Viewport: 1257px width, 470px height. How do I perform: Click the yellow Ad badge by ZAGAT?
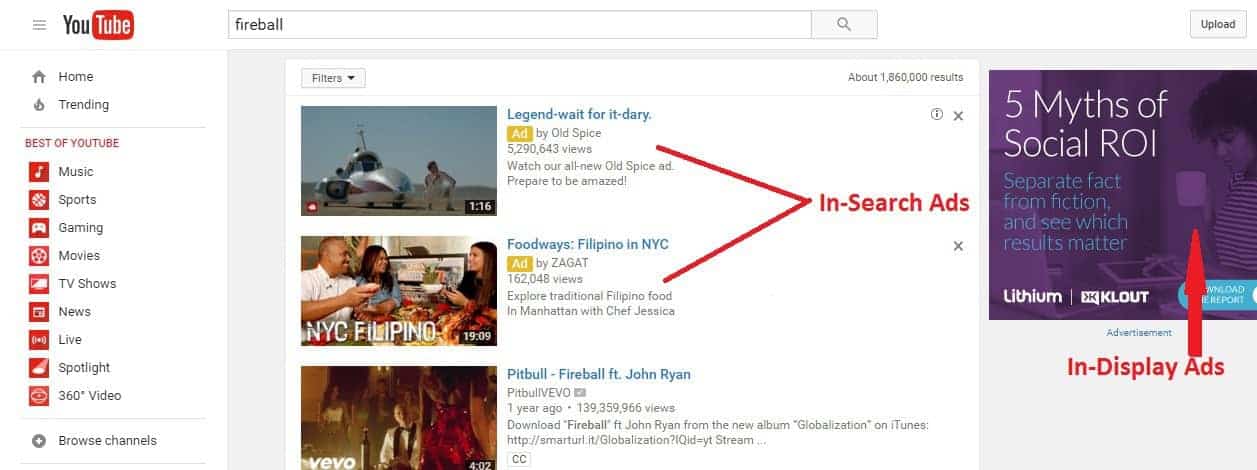click(x=519, y=263)
